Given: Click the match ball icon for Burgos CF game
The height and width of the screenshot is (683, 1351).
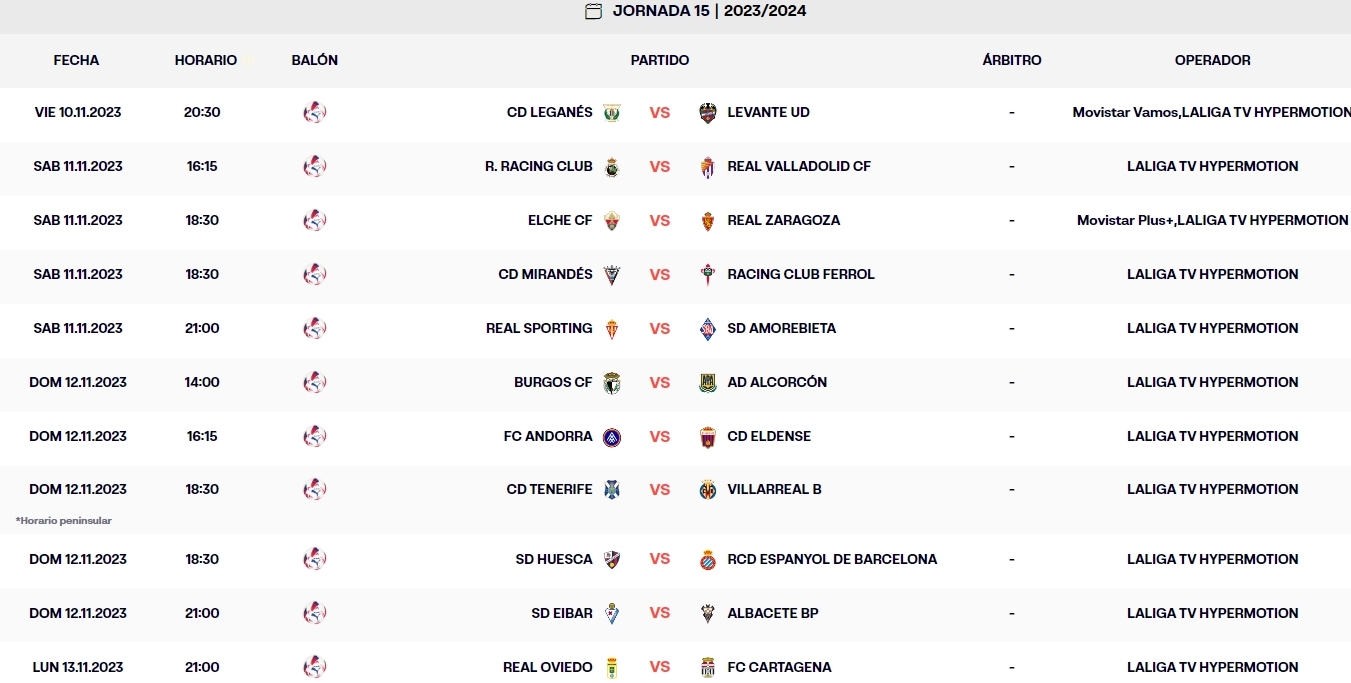Looking at the screenshot, I should pyautogui.click(x=315, y=382).
